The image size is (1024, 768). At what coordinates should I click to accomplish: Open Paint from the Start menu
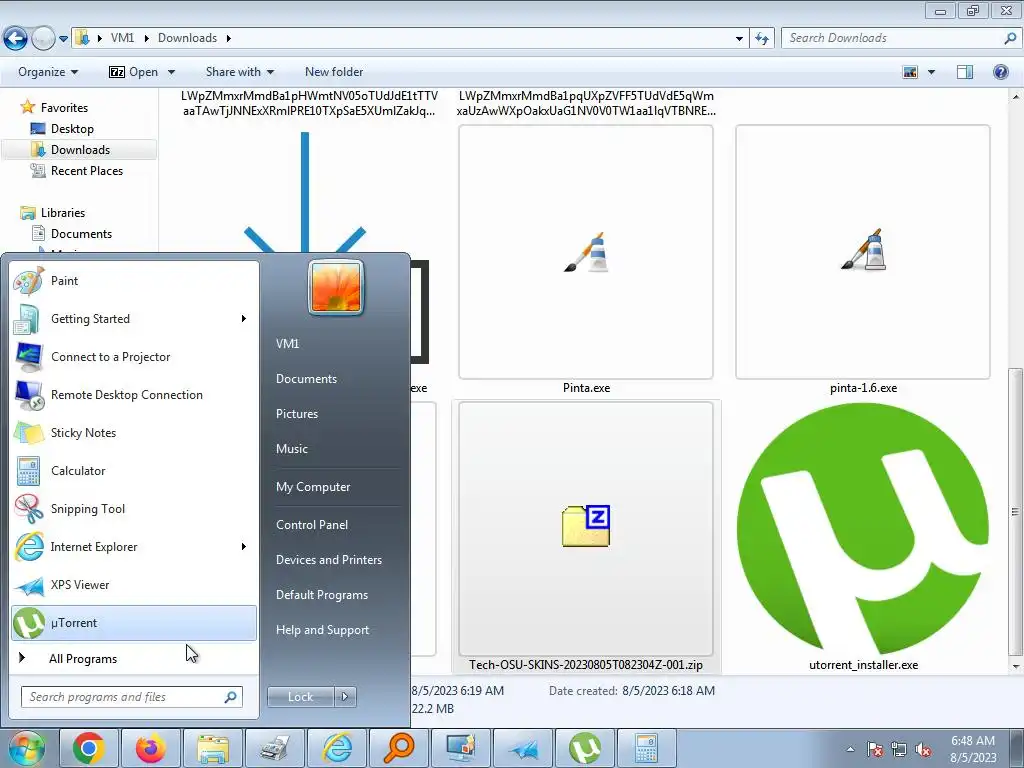[x=134, y=281]
